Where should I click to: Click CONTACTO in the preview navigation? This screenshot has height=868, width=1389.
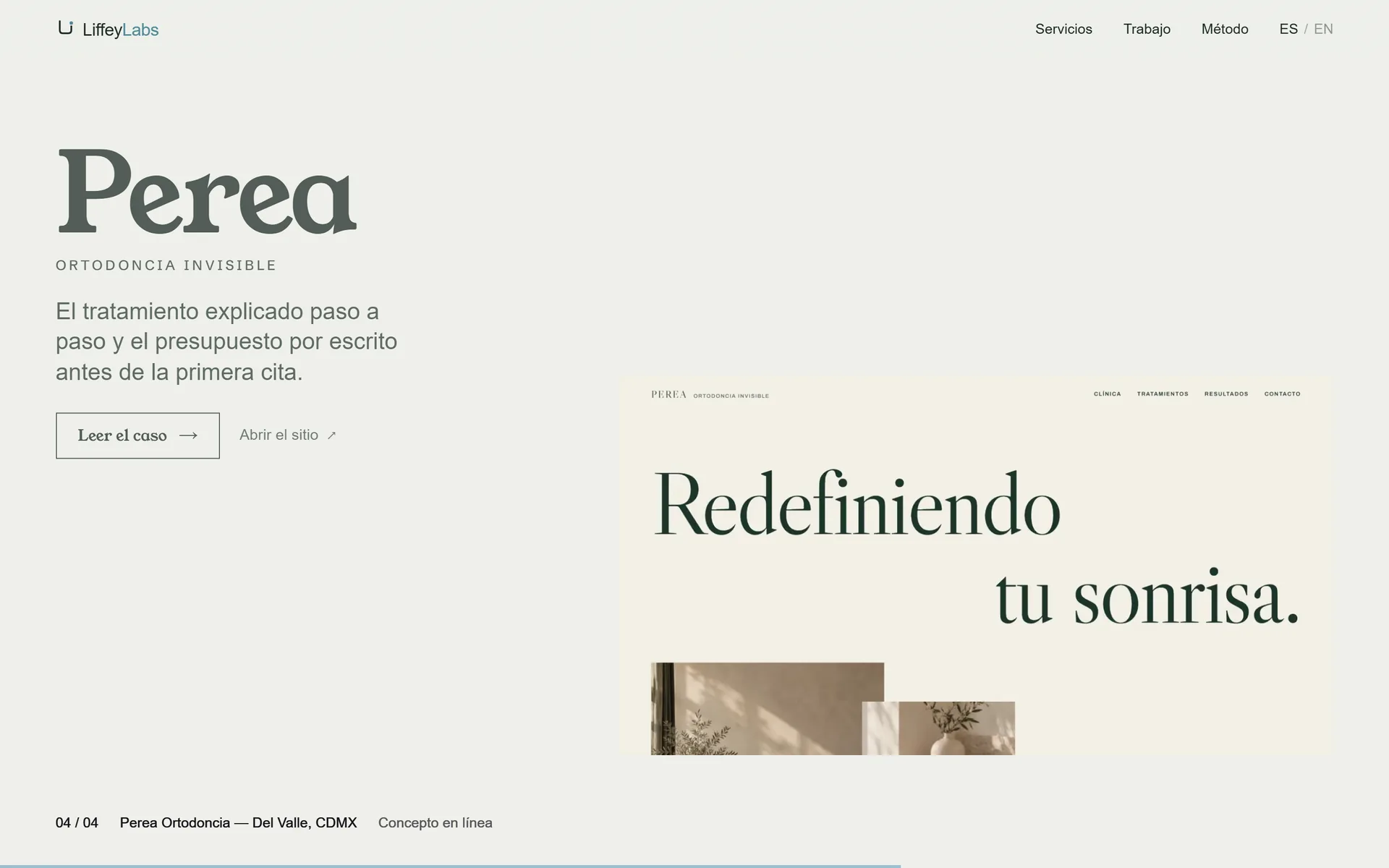[1282, 394]
